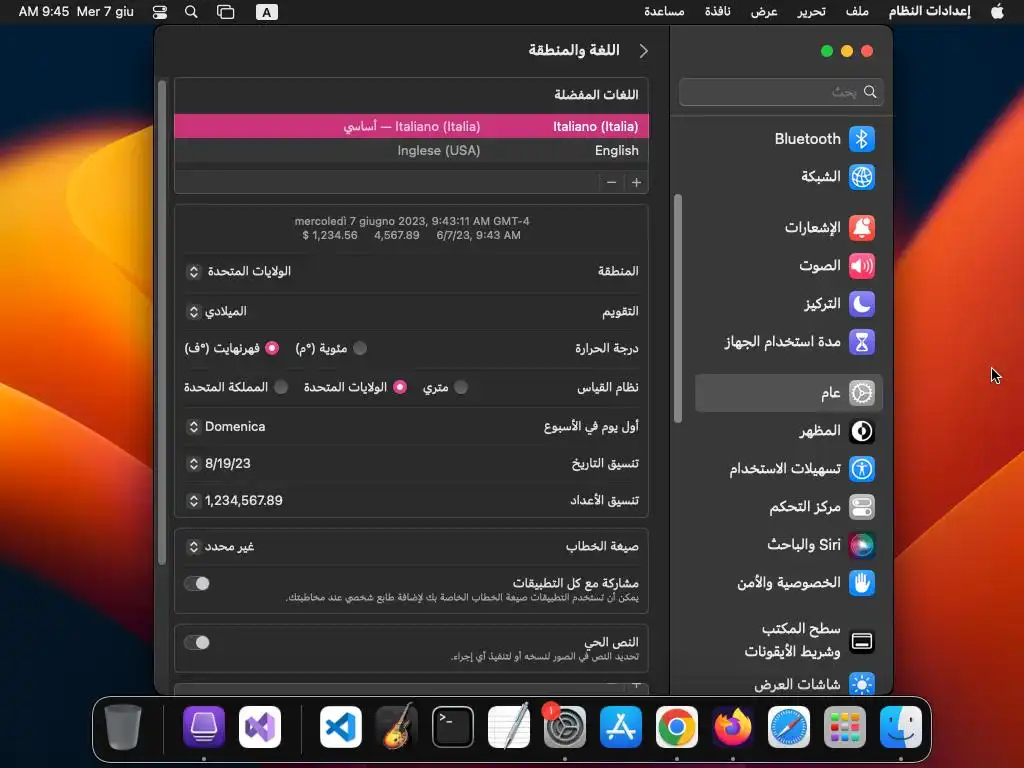Open input source A menu bar icon
Image resolution: width=1024 pixels, height=768 pixels.
pyautogui.click(x=266, y=12)
